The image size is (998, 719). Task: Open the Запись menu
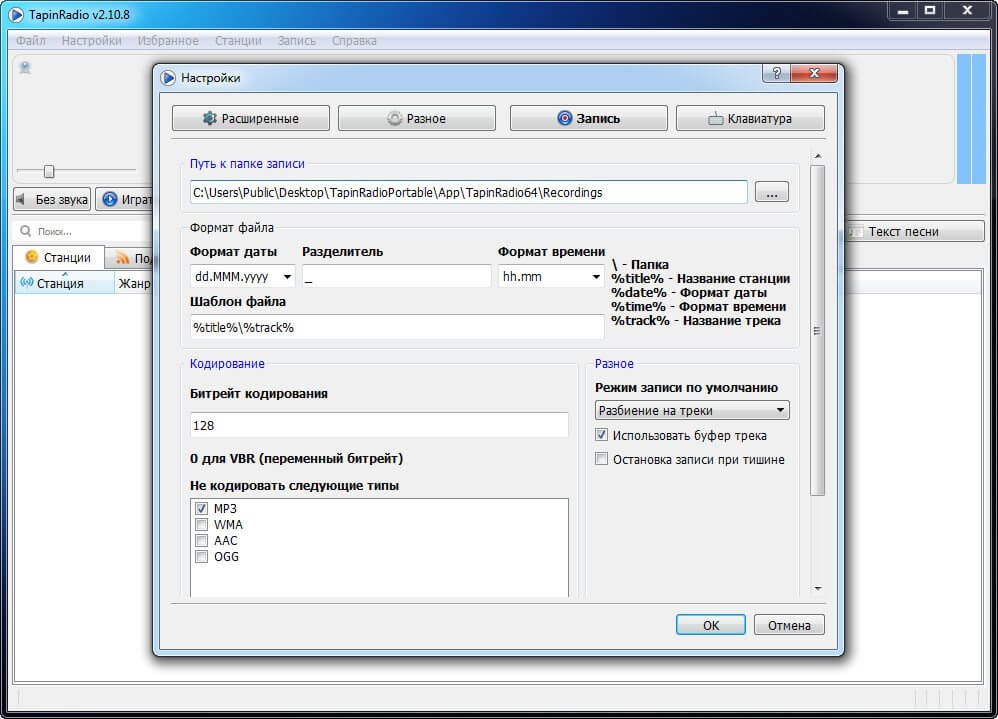[297, 41]
